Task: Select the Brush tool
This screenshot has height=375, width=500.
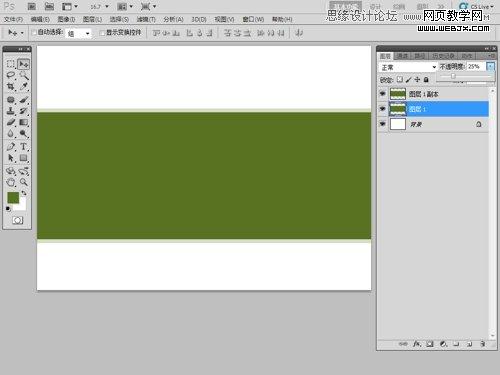Action: [x=23, y=100]
